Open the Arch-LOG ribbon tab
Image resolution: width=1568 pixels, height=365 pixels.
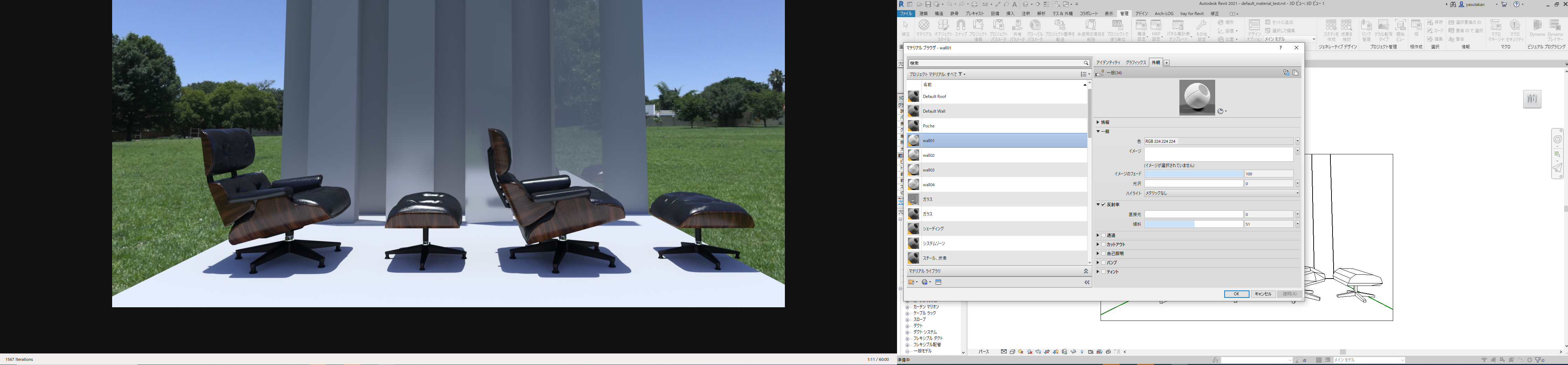click(x=1164, y=13)
